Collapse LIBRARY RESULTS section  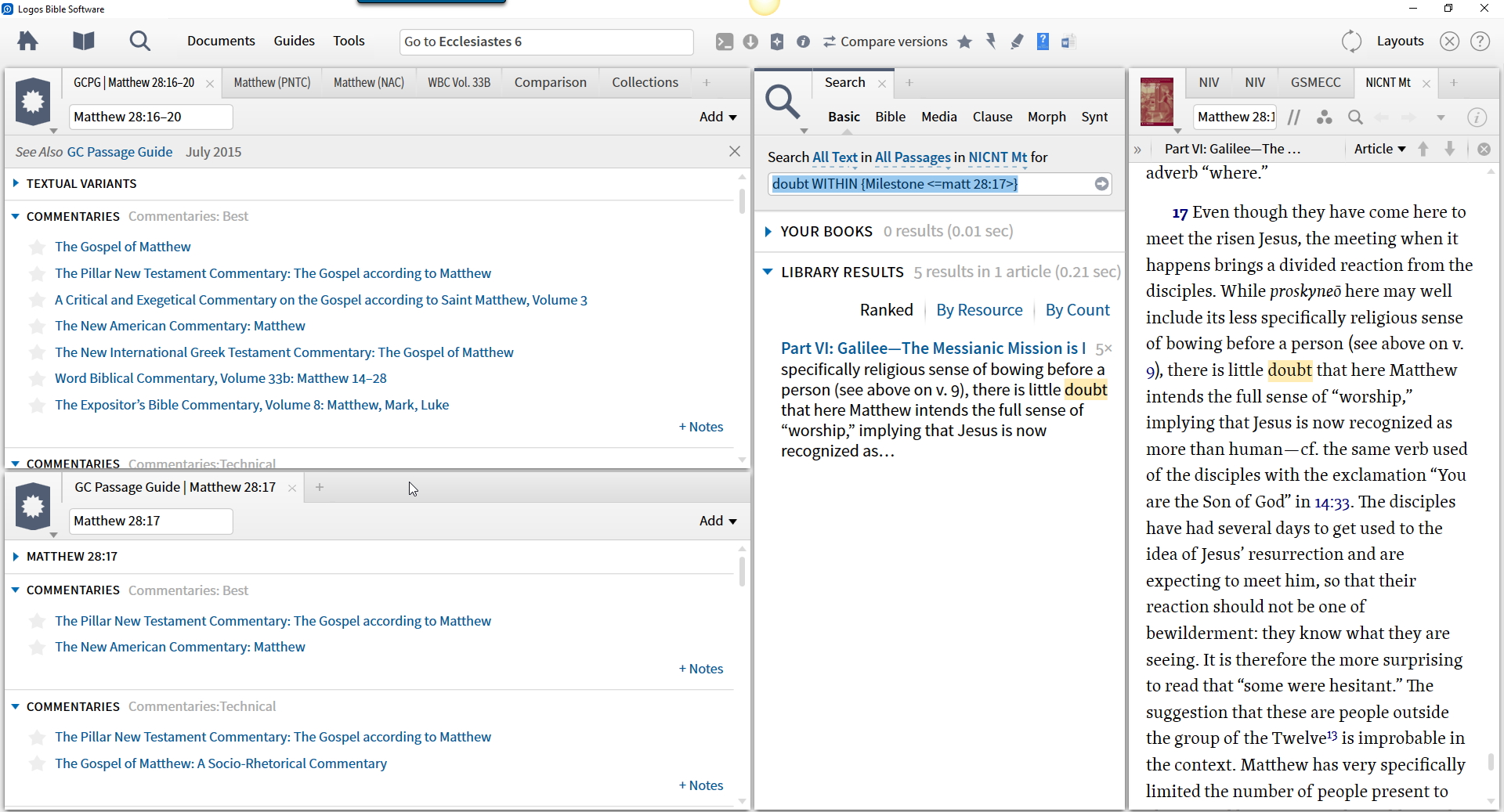pos(768,272)
